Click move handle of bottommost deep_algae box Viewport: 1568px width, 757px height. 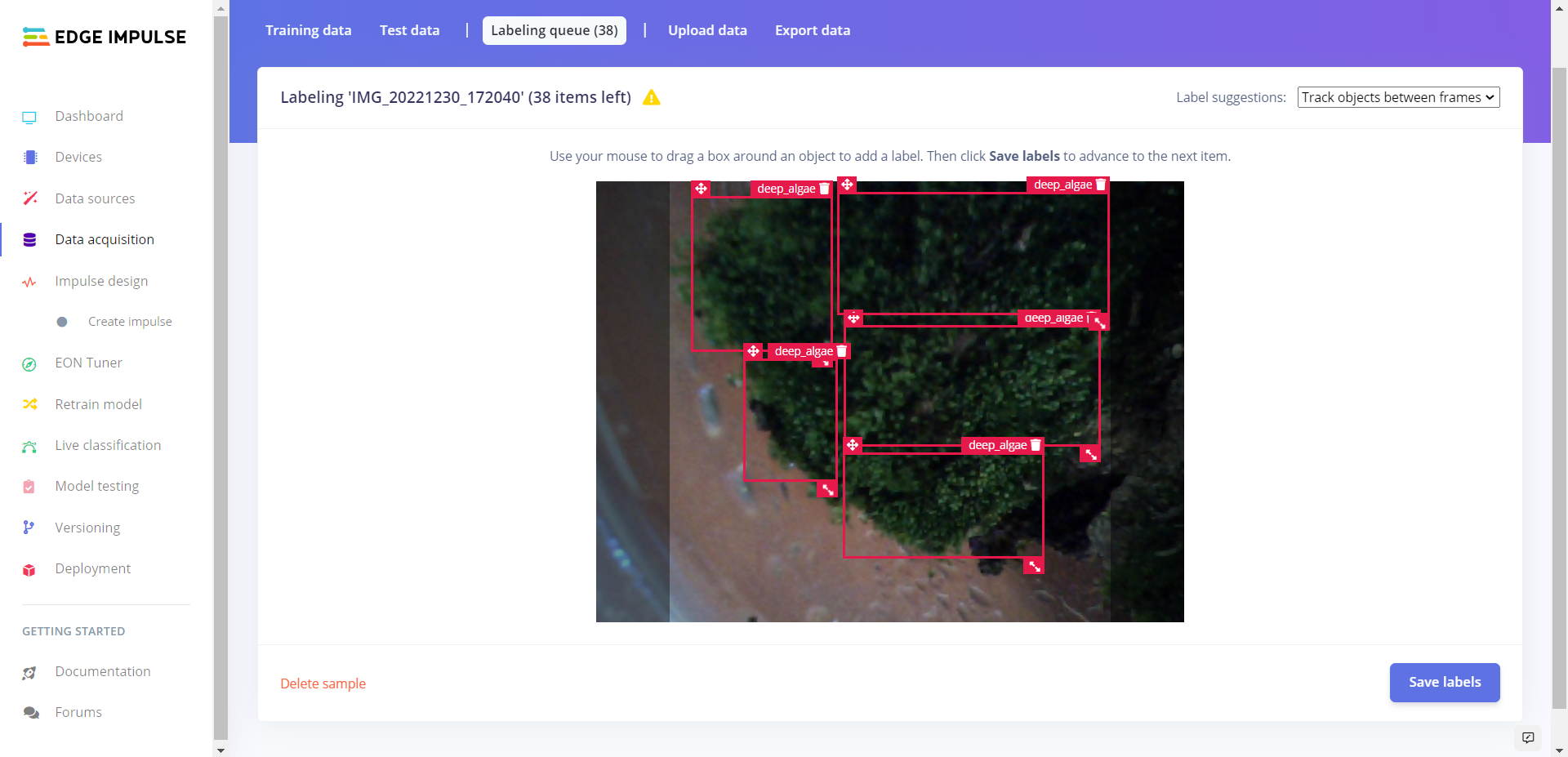[x=853, y=445]
